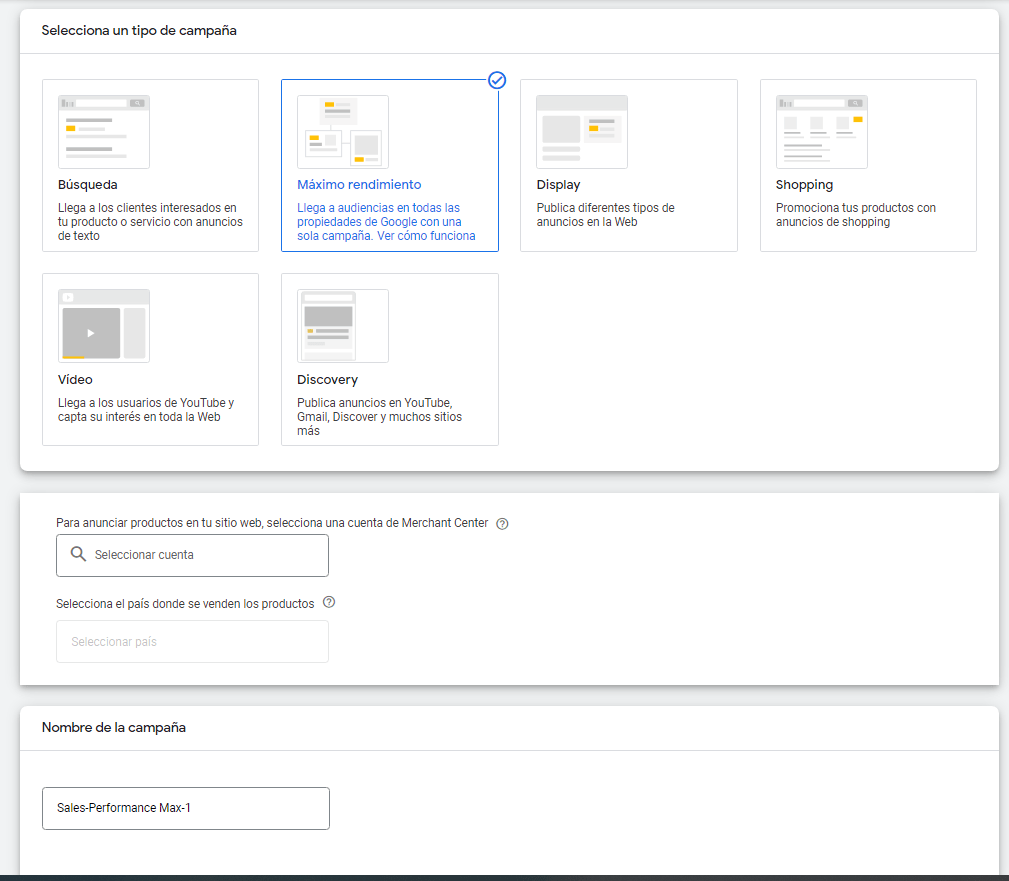
Task: Toggle the blue checkmark on Máximo rendimiento
Action: click(497, 80)
